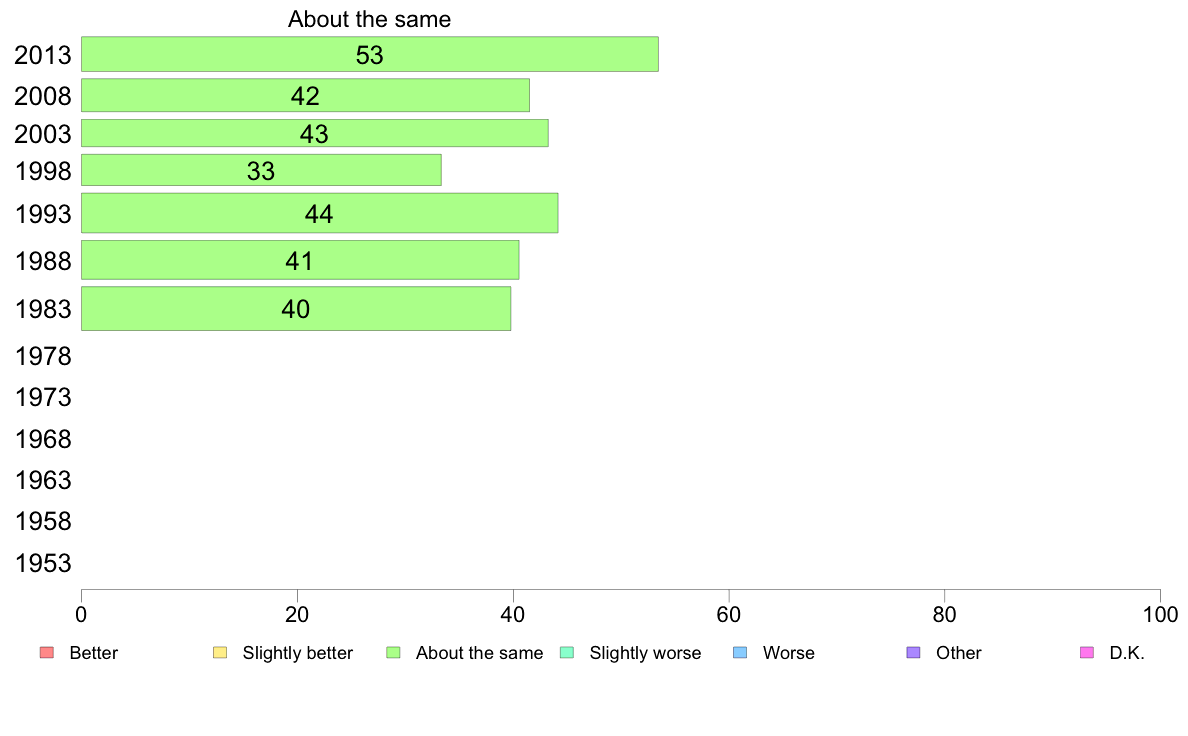Click the 1978 year axis label
Screen dimensions: 1188x736
[42, 356]
